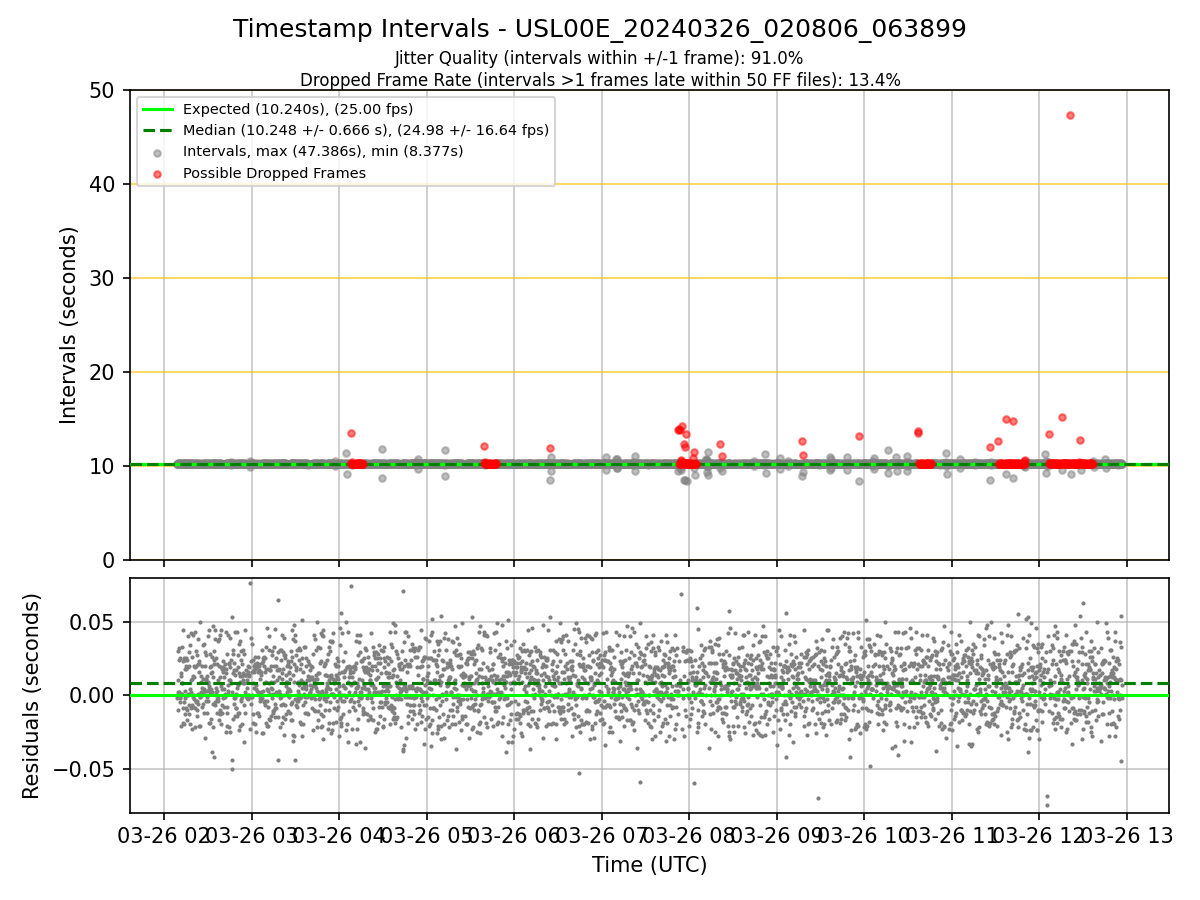Screen dimensions: 1200x900
Task: Click the Time (UTC) x-axis label
Action: click(x=649, y=865)
